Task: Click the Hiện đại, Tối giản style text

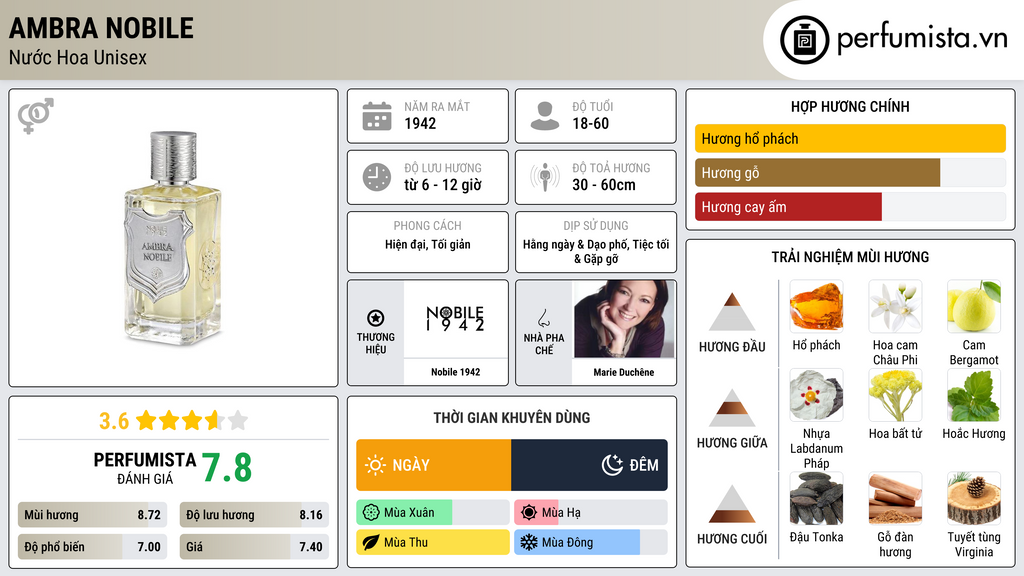Action: pos(428,244)
